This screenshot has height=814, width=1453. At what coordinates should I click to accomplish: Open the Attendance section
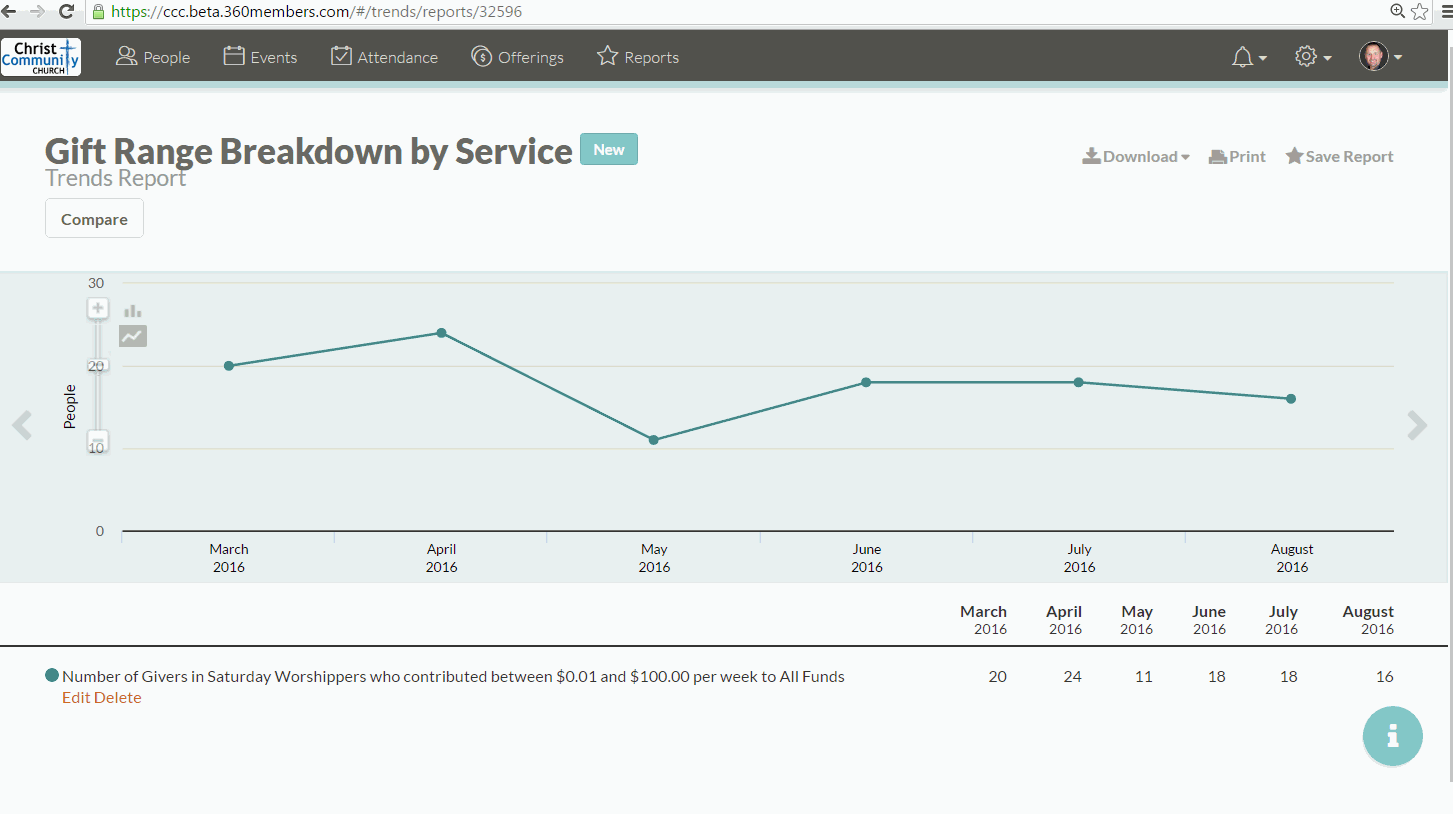(x=384, y=58)
